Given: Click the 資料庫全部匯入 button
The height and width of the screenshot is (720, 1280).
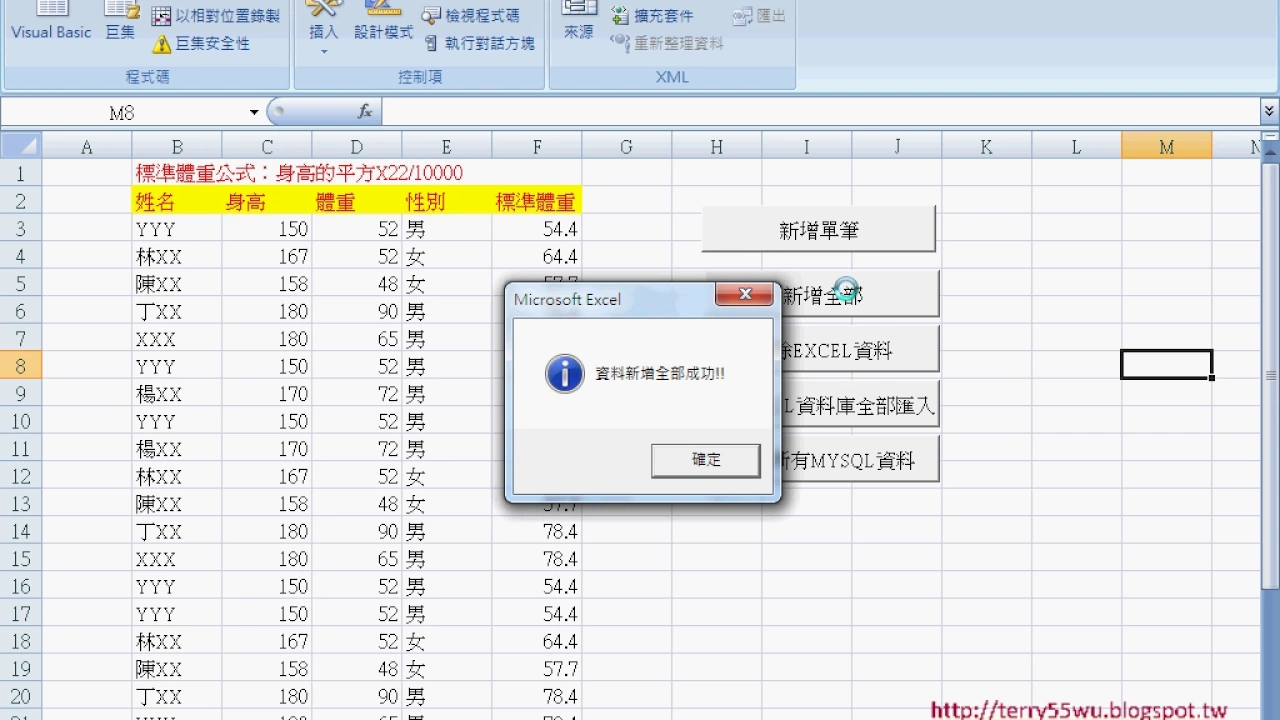Looking at the screenshot, I should point(860,405).
